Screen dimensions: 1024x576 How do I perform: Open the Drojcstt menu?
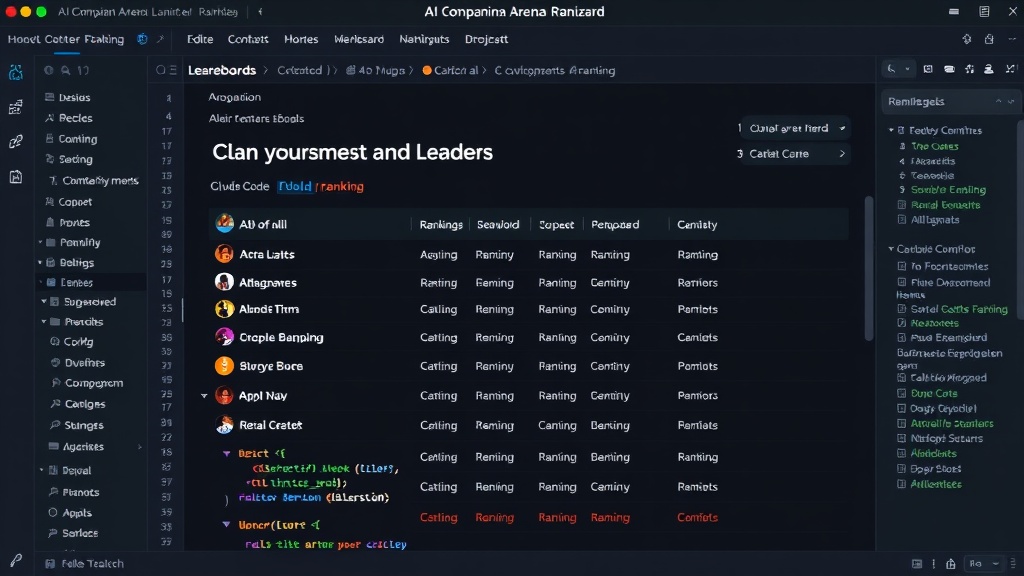coord(486,39)
